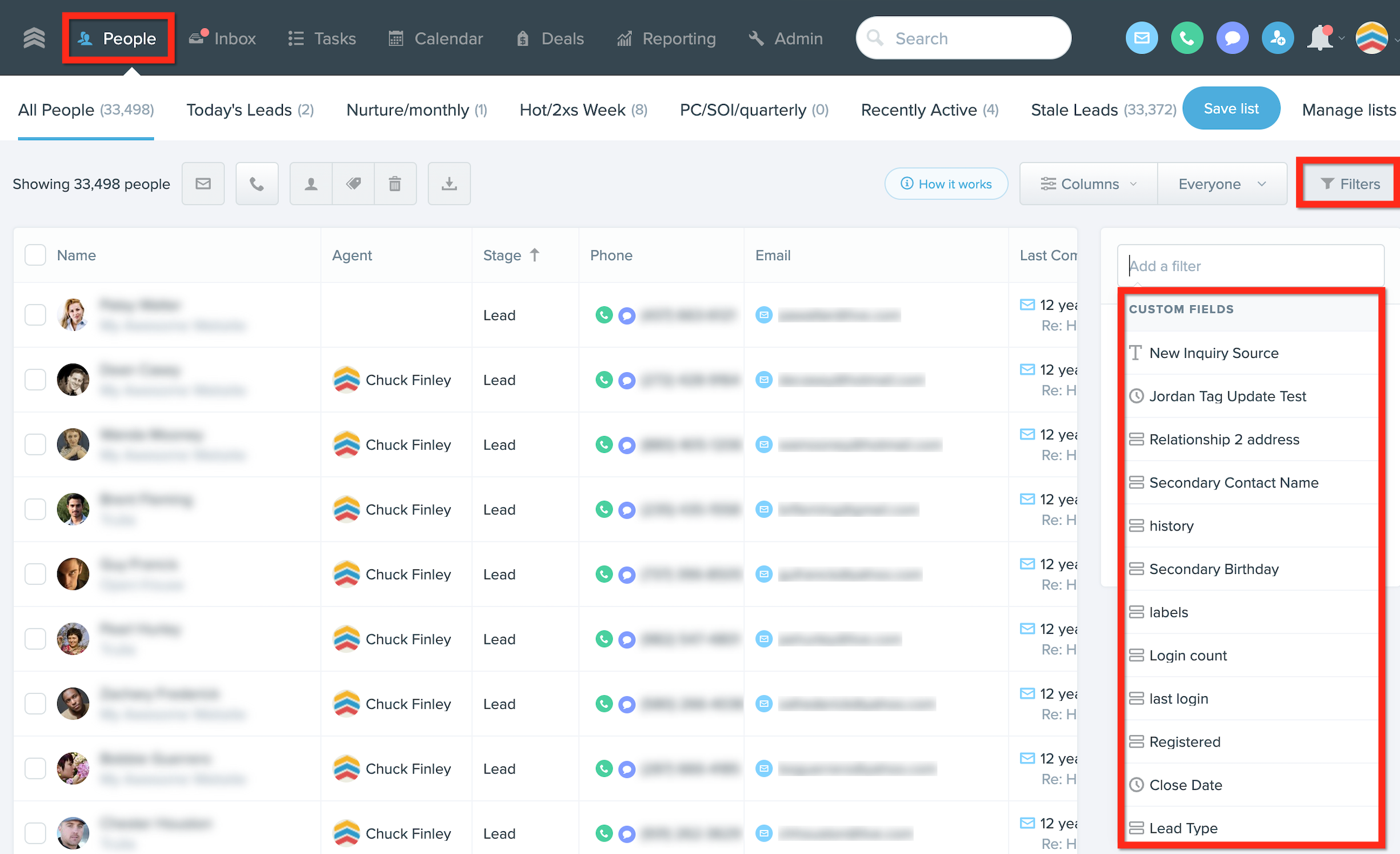The height and width of the screenshot is (854, 1400).
Task: Open notifications bell icon
Action: (1320, 38)
